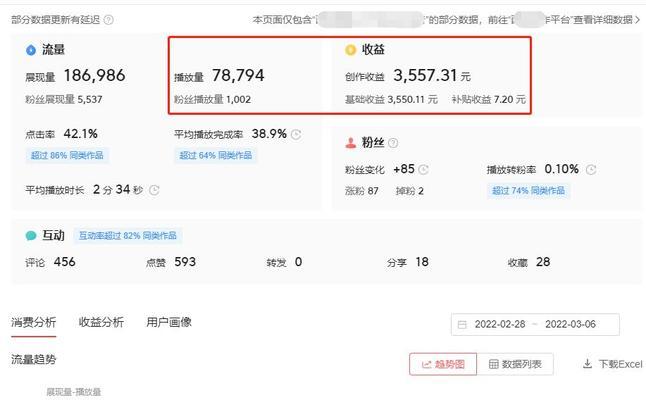This screenshot has width=646, height=400.
Task: Click the 互动率超过 82% 同类作品 tag
Action: tap(128, 236)
